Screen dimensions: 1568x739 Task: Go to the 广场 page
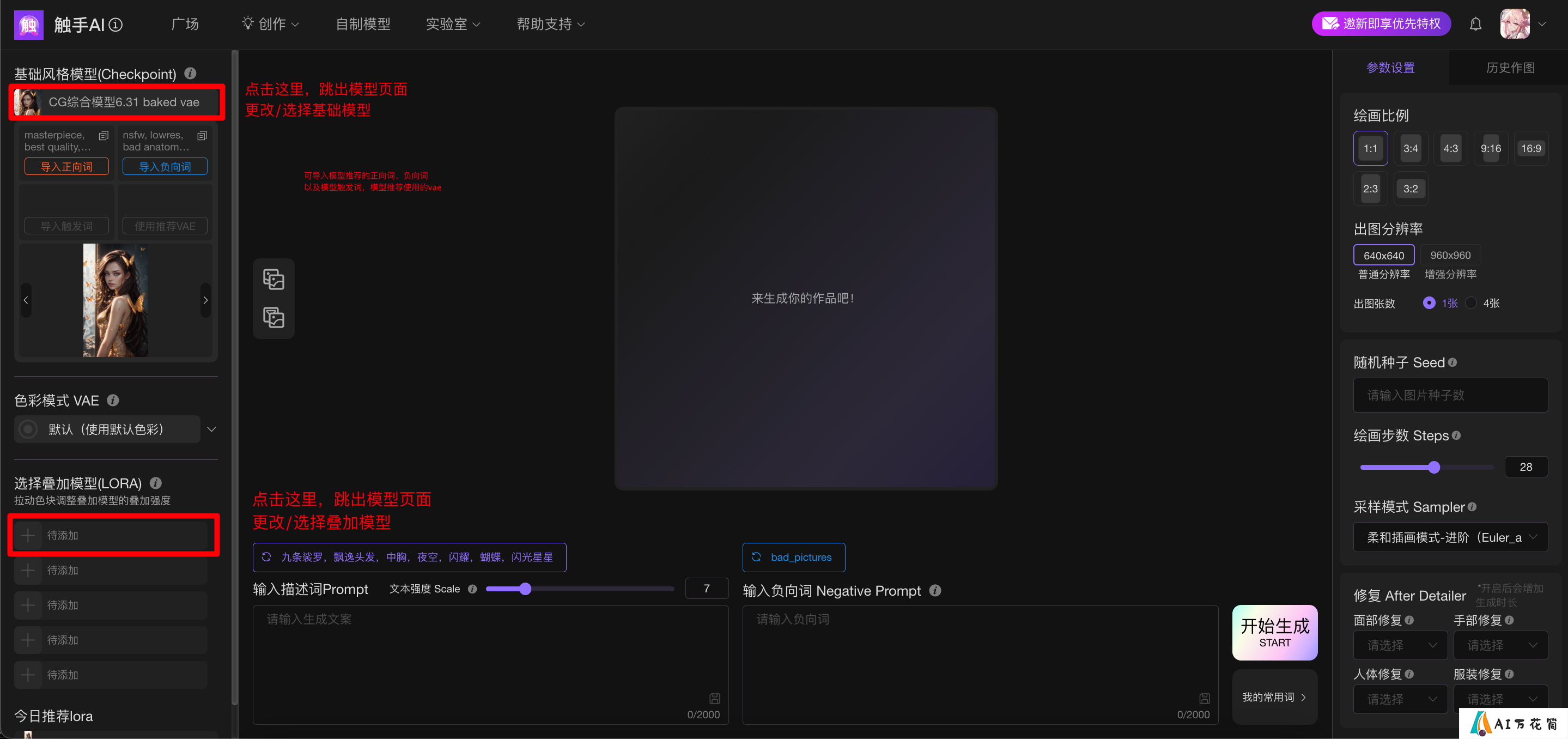(185, 24)
